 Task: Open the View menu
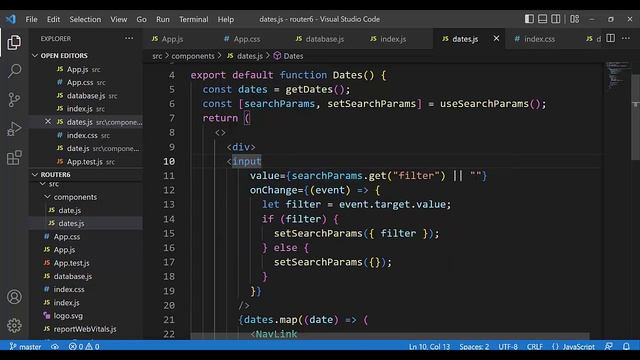(118, 19)
